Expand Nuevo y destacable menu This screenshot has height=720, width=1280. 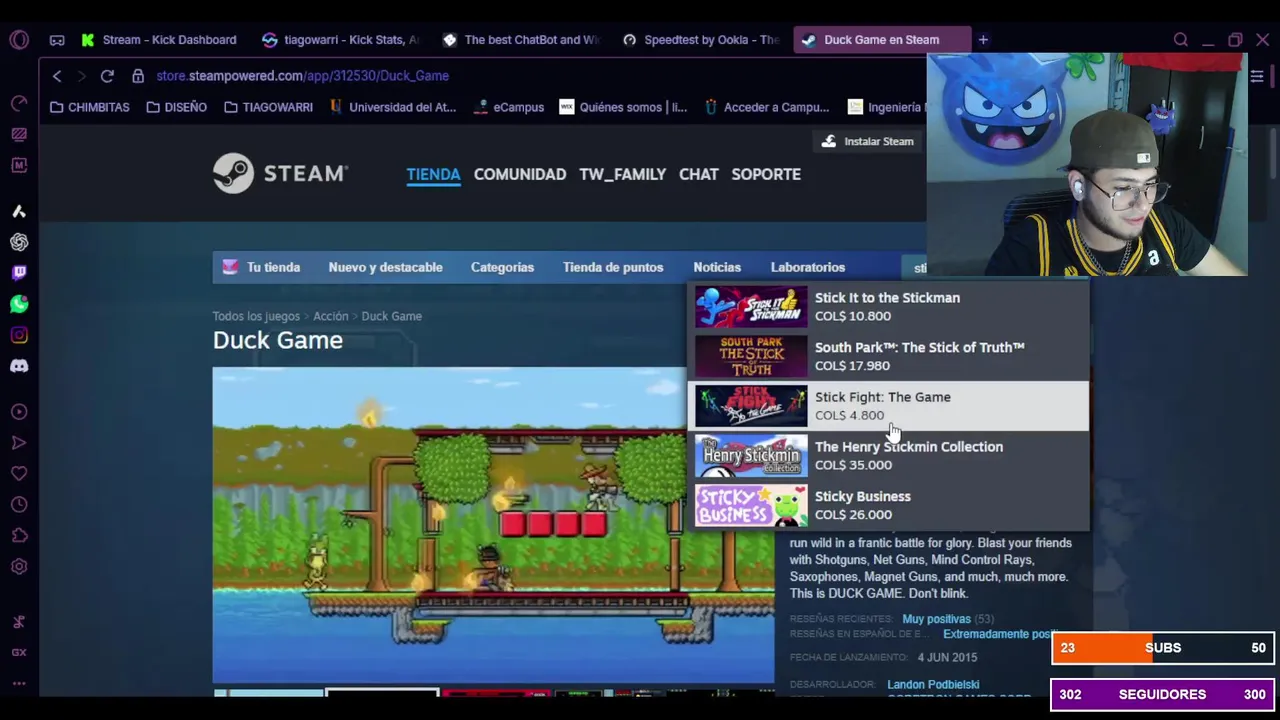(385, 267)
